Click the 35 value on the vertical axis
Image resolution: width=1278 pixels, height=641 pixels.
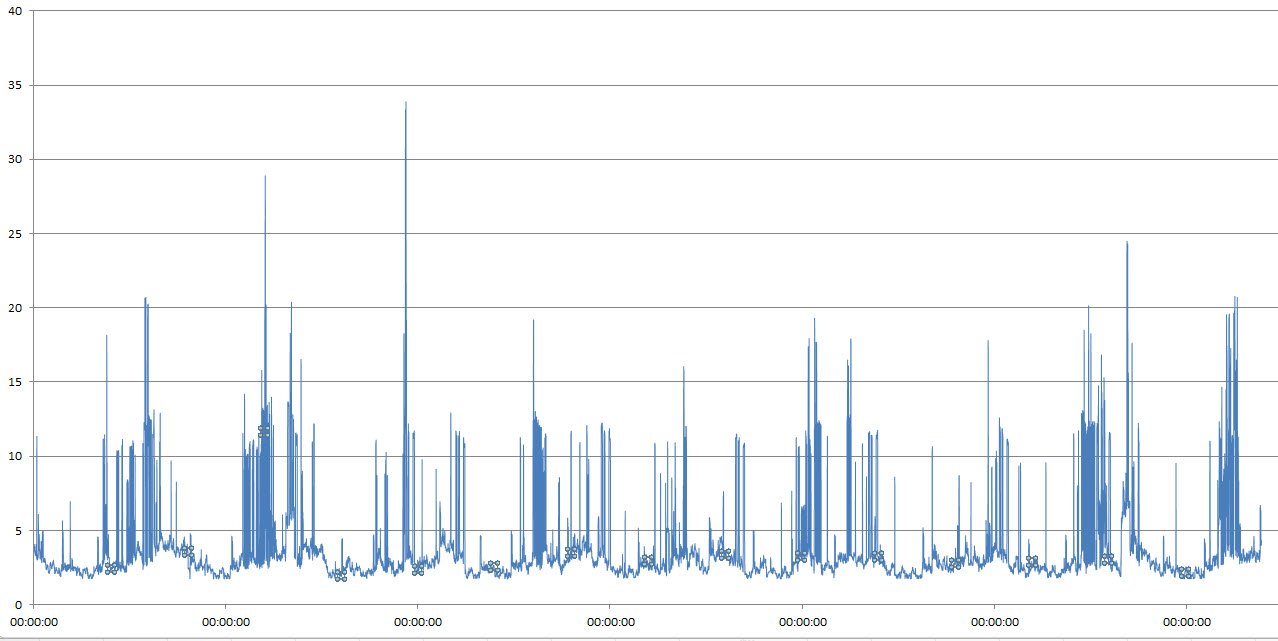15,85
